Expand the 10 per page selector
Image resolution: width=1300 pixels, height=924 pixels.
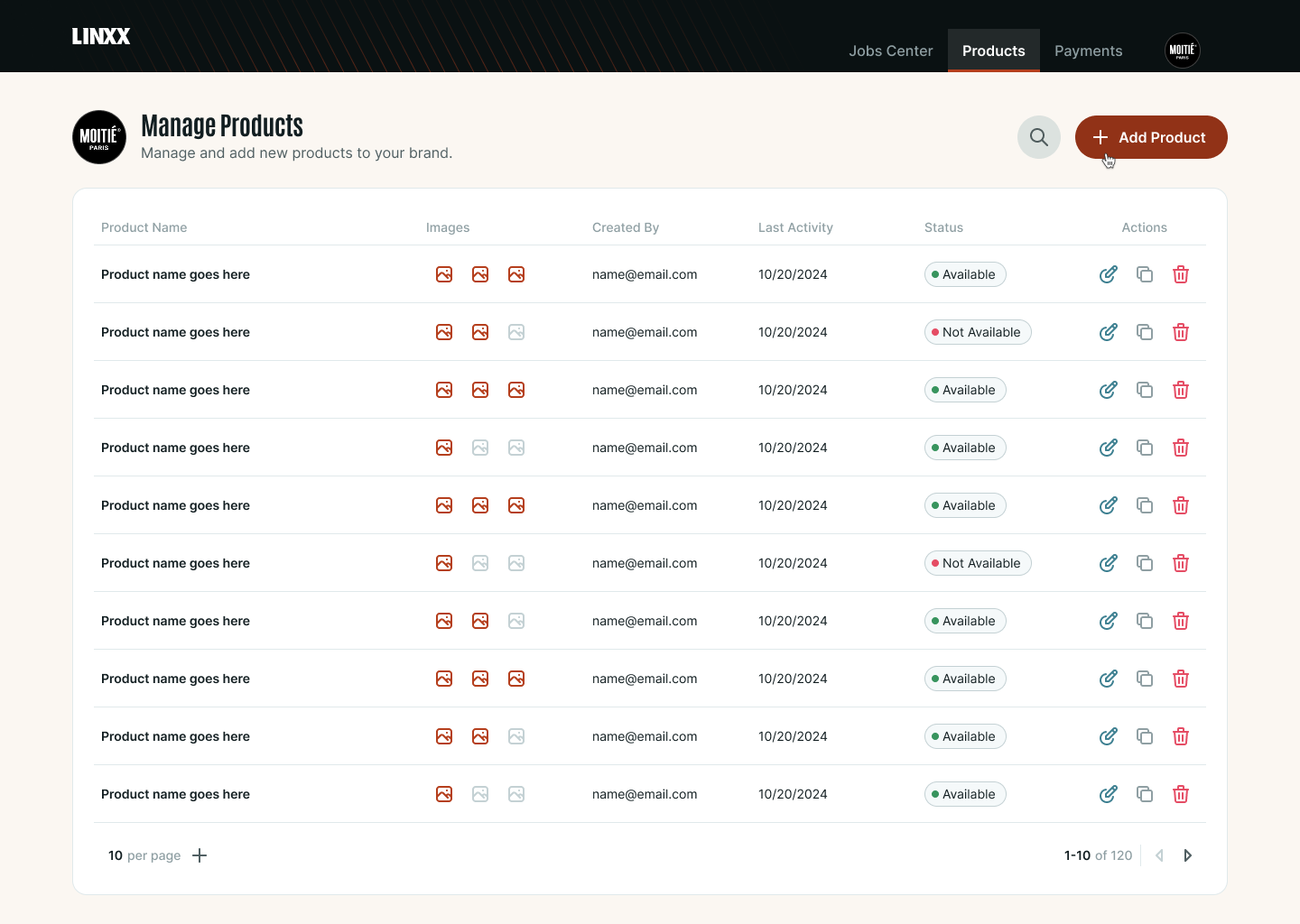[200, 855]
